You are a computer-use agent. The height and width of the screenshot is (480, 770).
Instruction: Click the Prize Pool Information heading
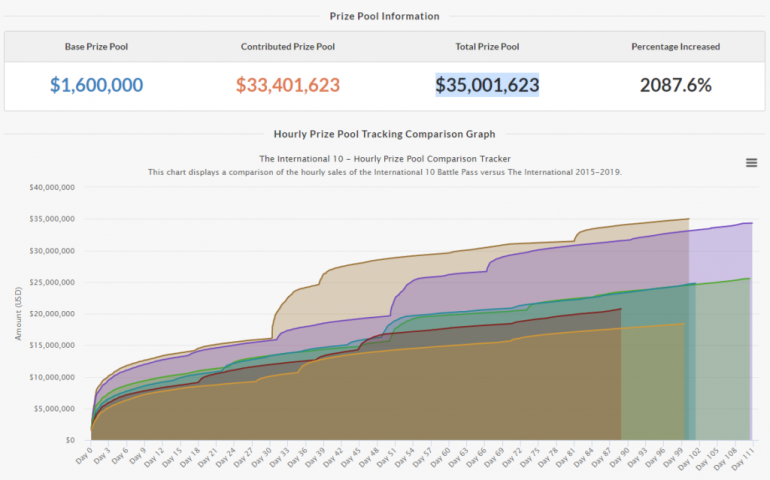coord(384,16)
